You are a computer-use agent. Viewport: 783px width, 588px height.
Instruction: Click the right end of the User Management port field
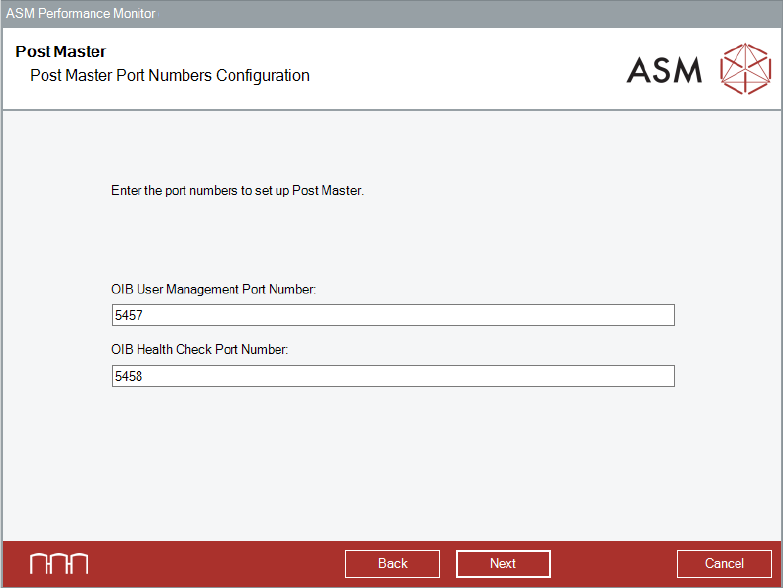click(x=660, y=316)
